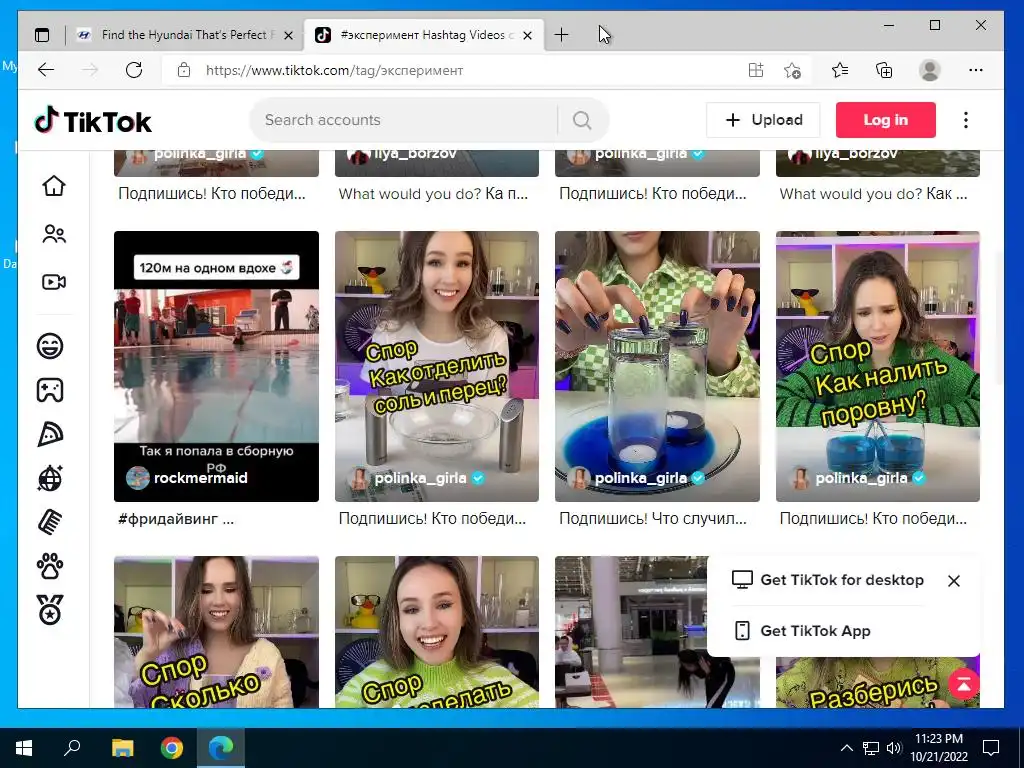
Task: Select the animals paw print category icon
Action: coord(50,566)
